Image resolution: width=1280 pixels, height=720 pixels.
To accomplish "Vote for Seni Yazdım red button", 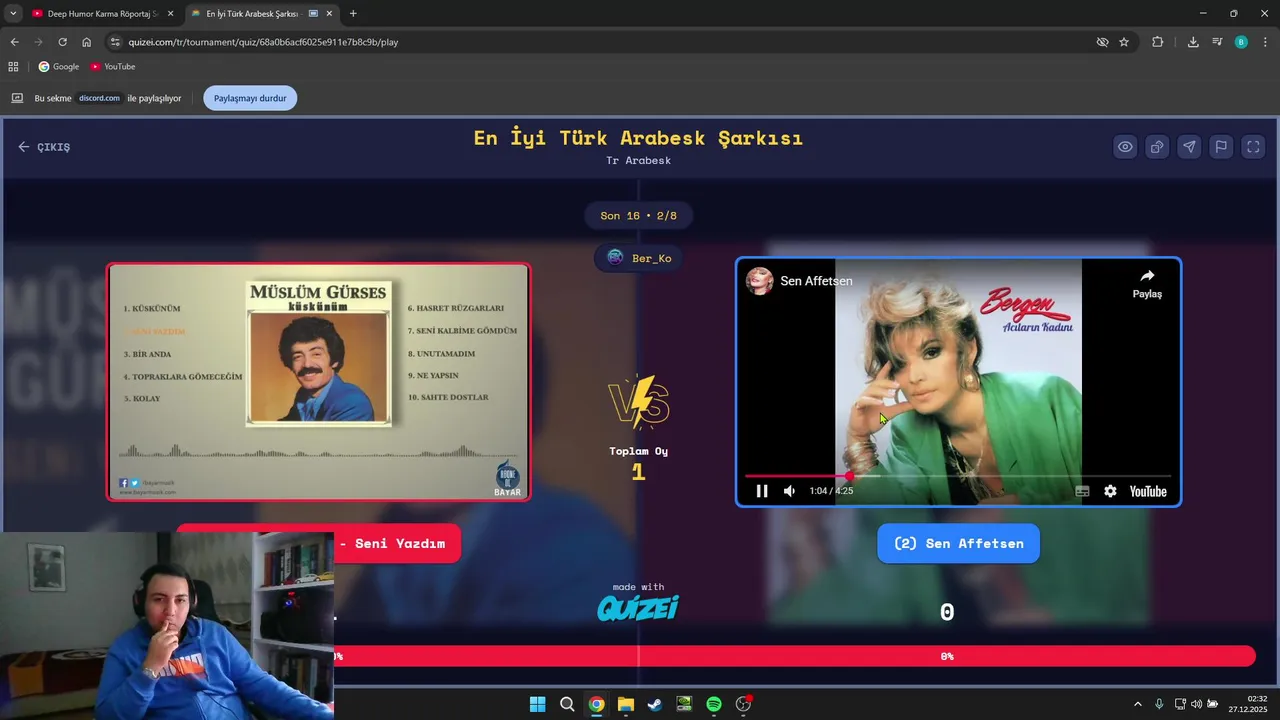I will 398,543.
